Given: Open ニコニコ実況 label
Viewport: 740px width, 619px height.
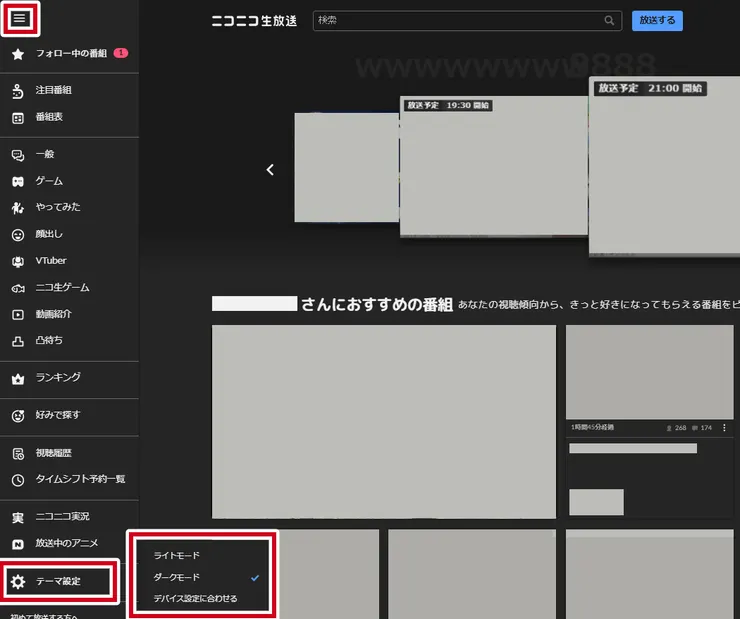Looking at the screenshot, I should click(x=62, y=517).
